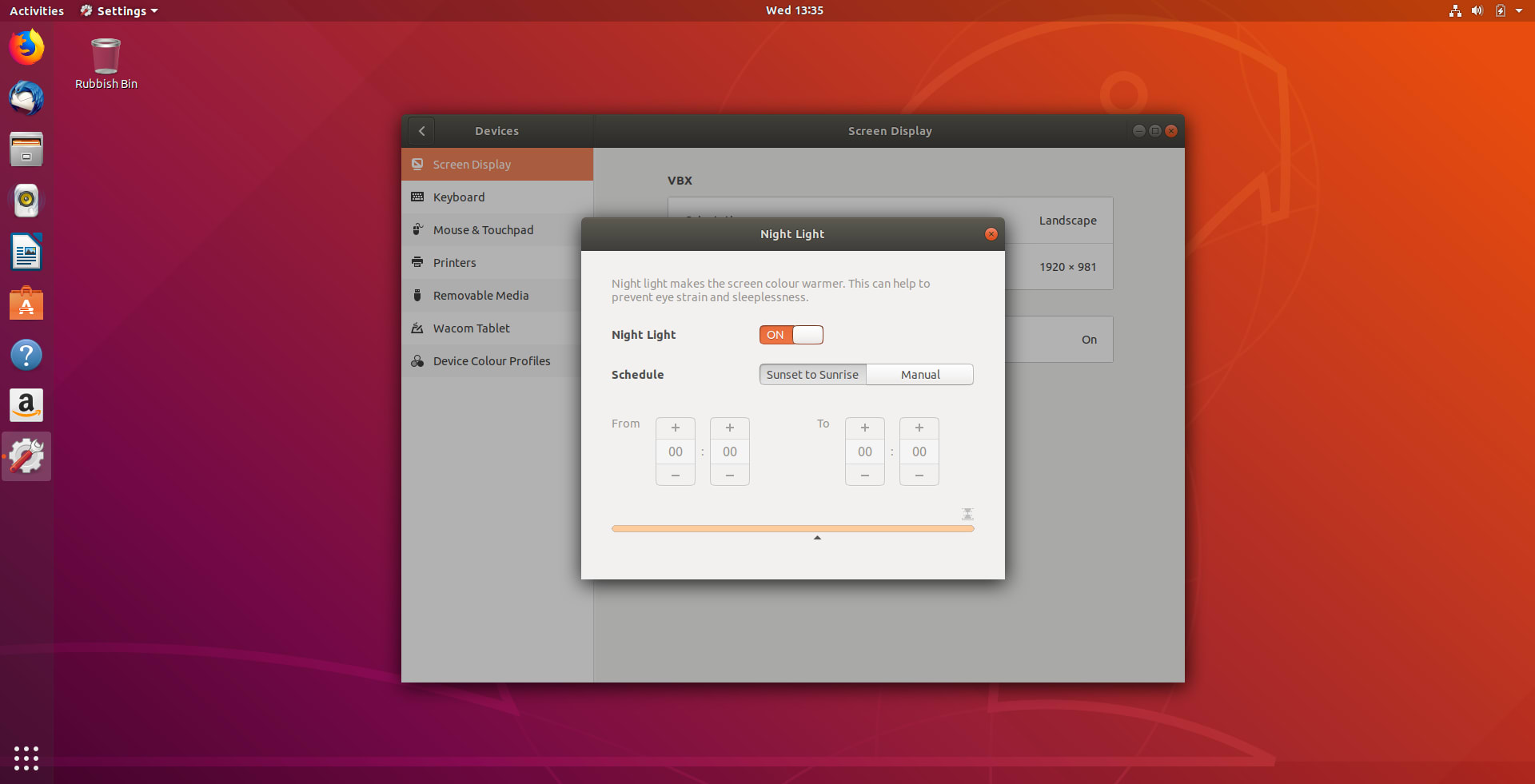1535x784 pixels.
Task: Select the Rubbish Bin desktop icon
Action: [106, 64]
